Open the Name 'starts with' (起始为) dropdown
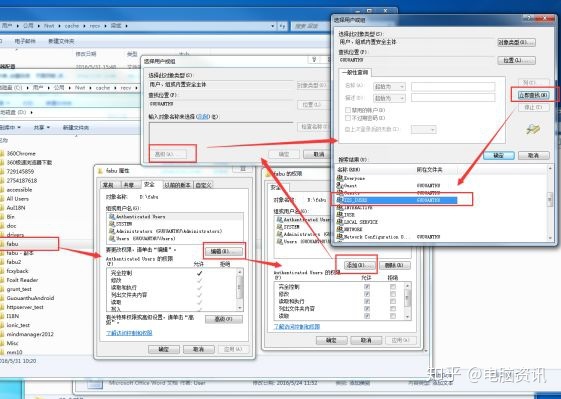This screenshot has width=561, height=399. 389,86
